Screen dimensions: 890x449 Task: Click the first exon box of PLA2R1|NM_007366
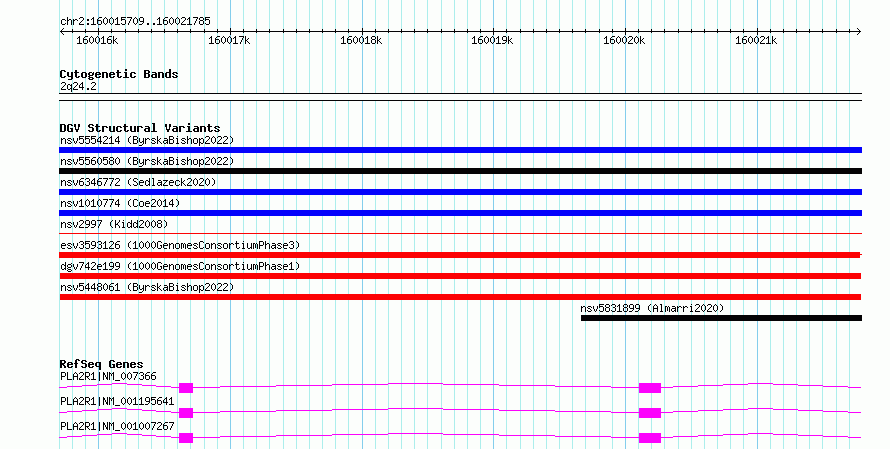tap(186, 388)
